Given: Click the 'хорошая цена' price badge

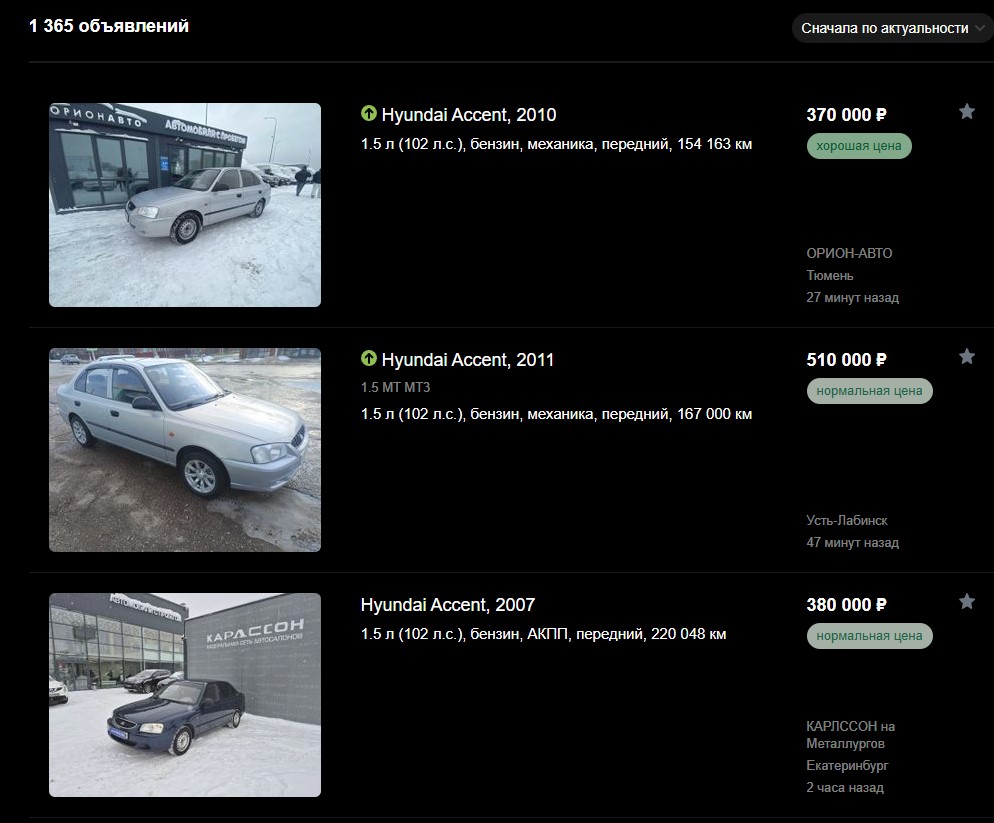Looking at the screenshot, I should click(x=859, y=146).
